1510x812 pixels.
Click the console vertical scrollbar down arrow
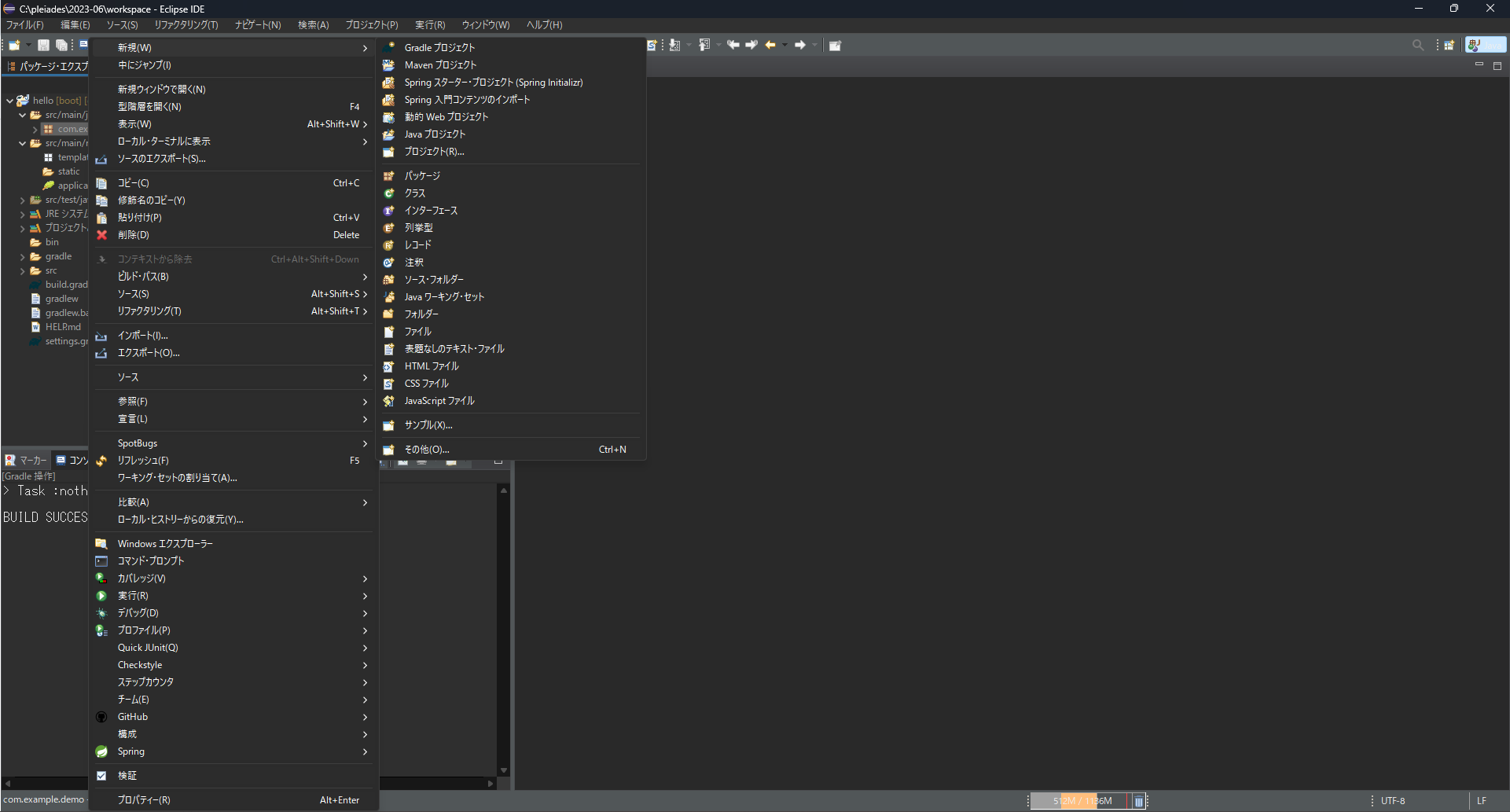click(x=504, y=770)
